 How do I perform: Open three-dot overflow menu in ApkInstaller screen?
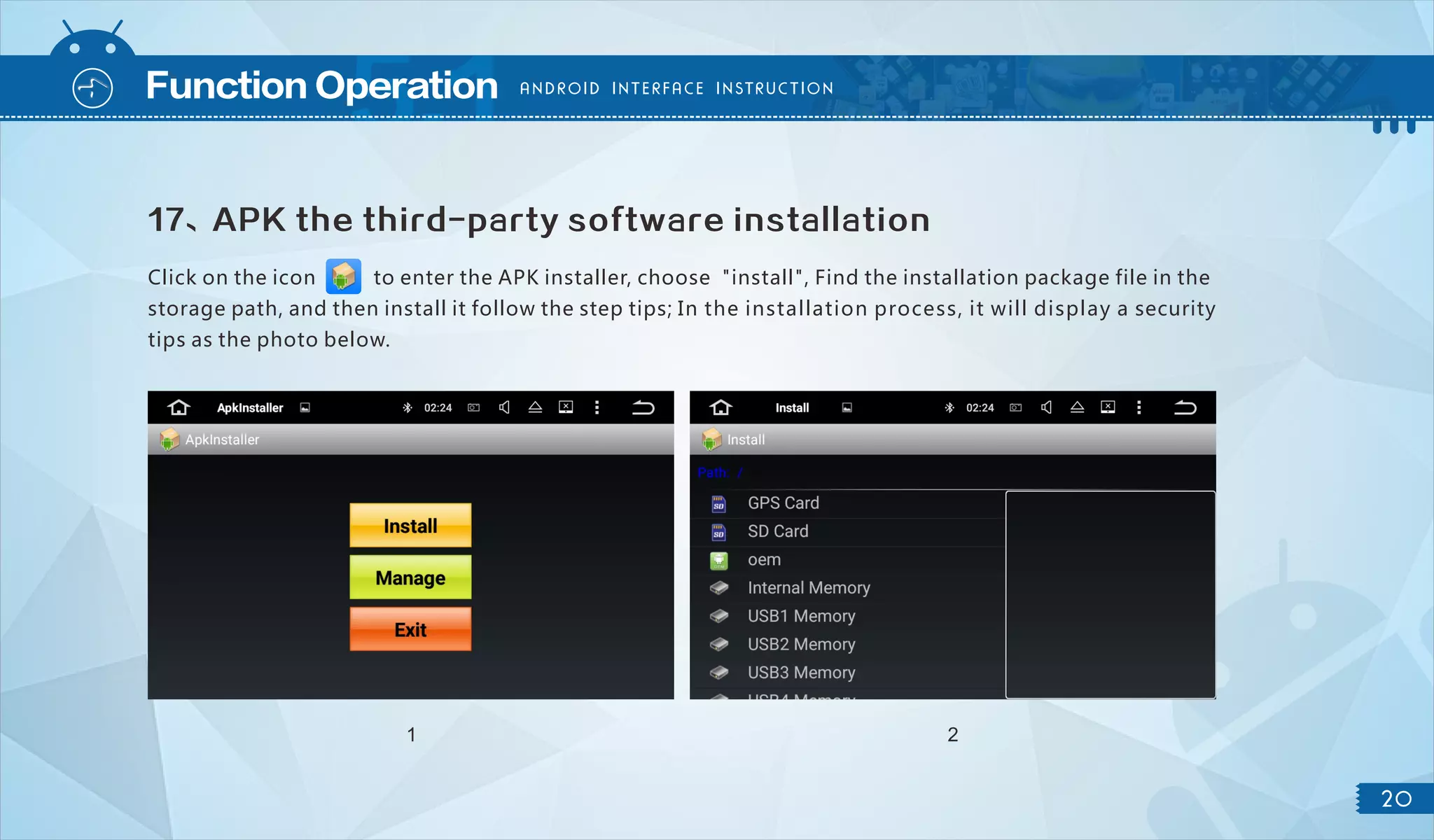click(x=597, y=407)
